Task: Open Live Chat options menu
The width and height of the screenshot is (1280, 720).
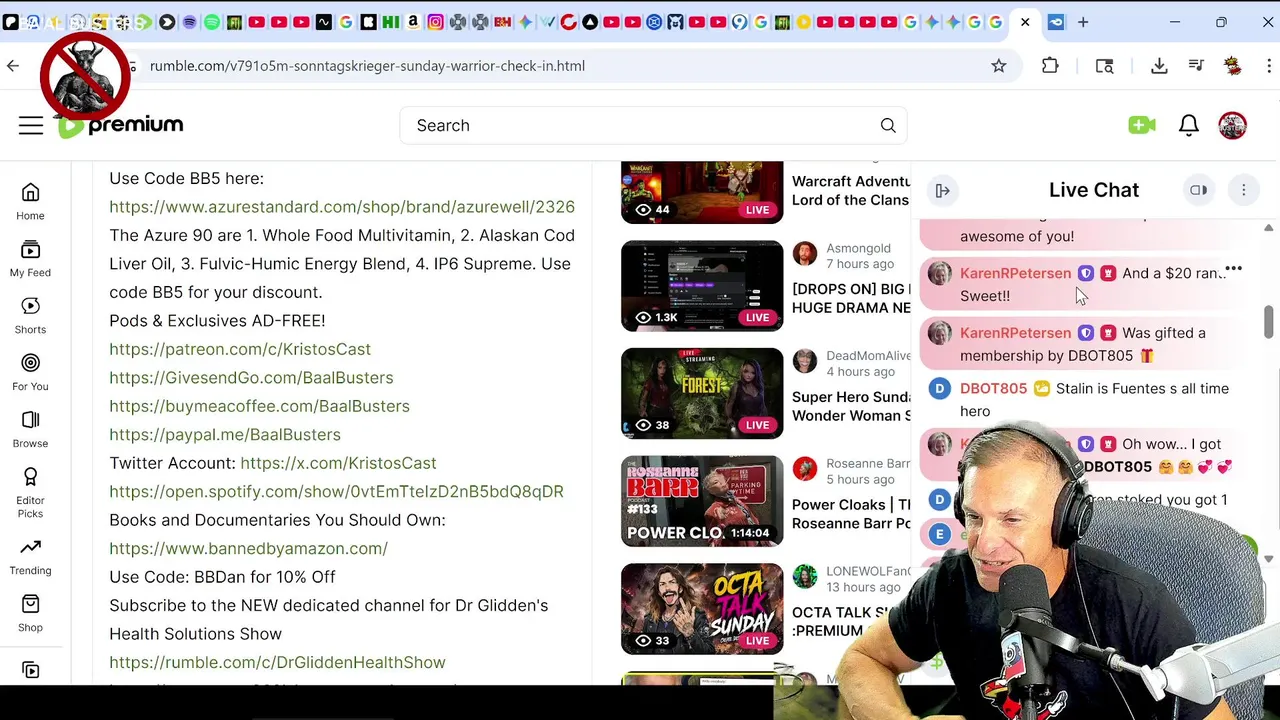Action: click(x=1243, y=190)
